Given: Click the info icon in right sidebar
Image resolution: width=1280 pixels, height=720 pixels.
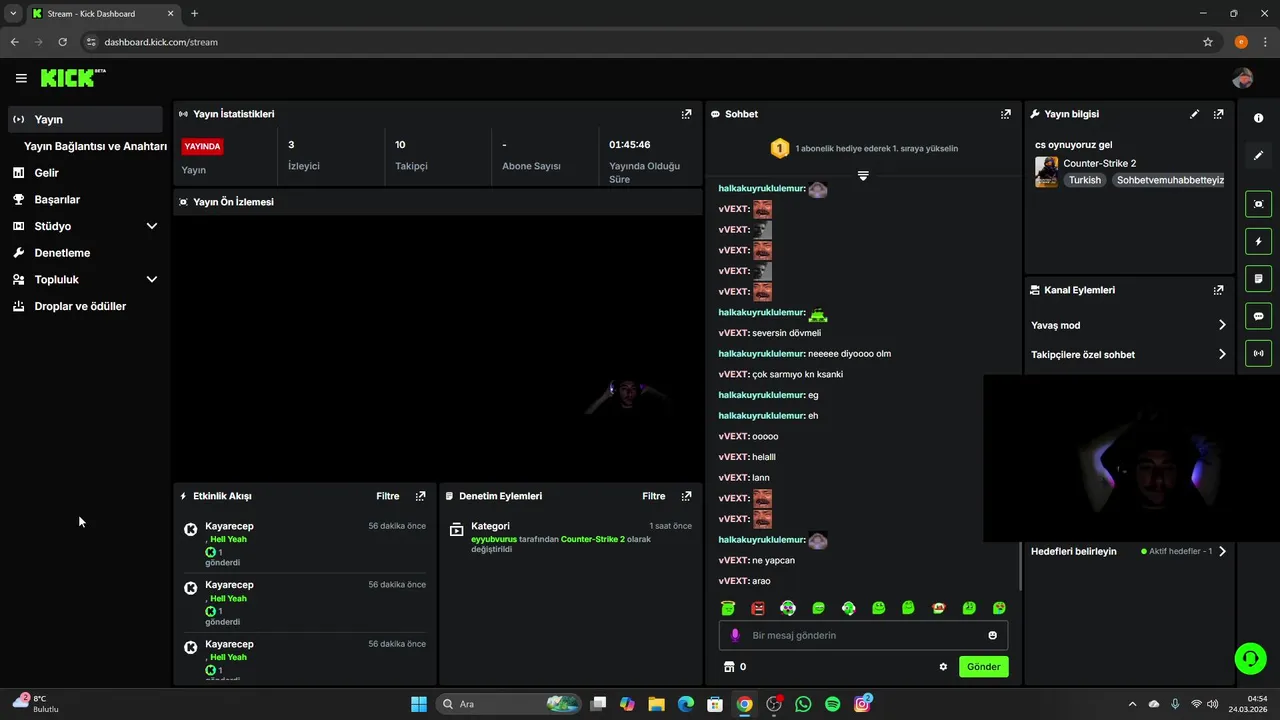Looking at the screenshot, I should pyautogui.click(x=1258, y=118).
